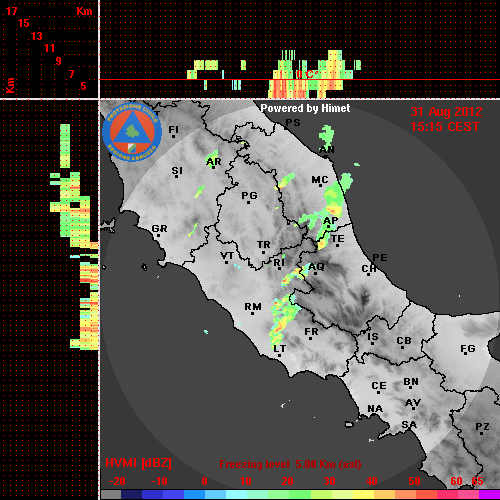Image resolution: width=500 pixels, height=500 pixels.
Task: Click the '-10' dBZ scale value
Action: tap(159, 481)
